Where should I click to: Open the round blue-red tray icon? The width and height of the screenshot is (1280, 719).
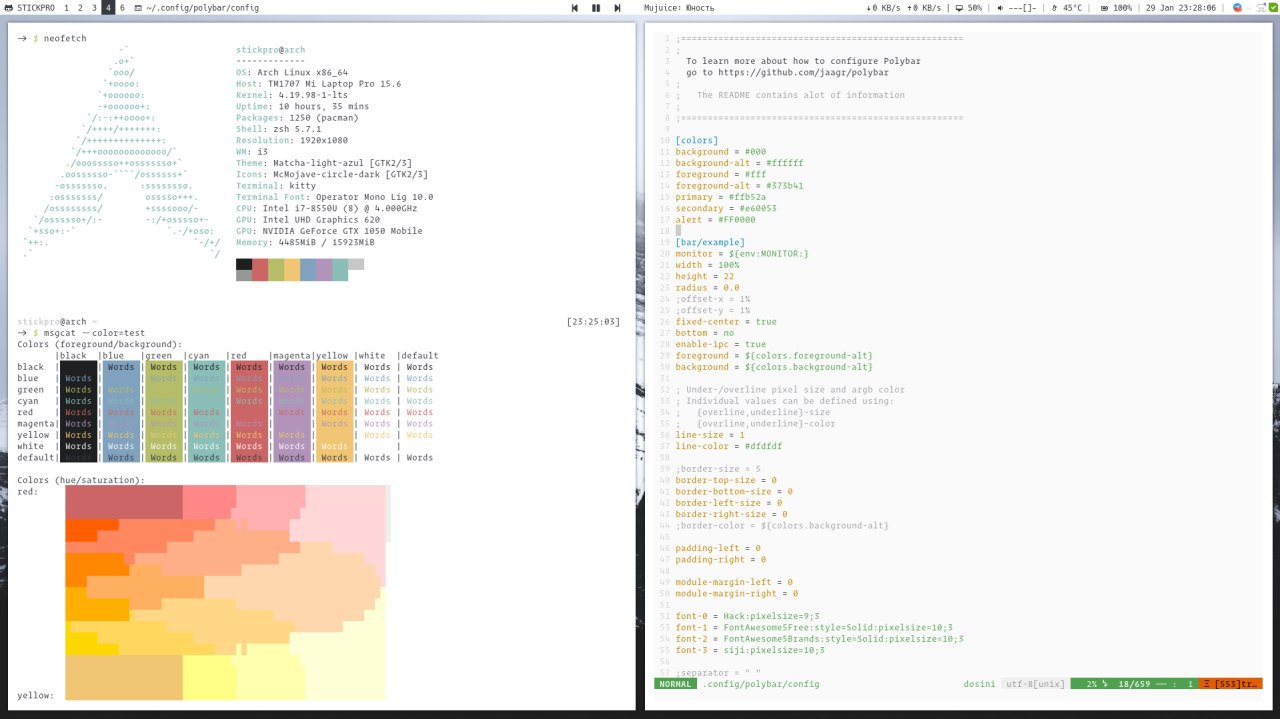click(x=1237, y=7)
